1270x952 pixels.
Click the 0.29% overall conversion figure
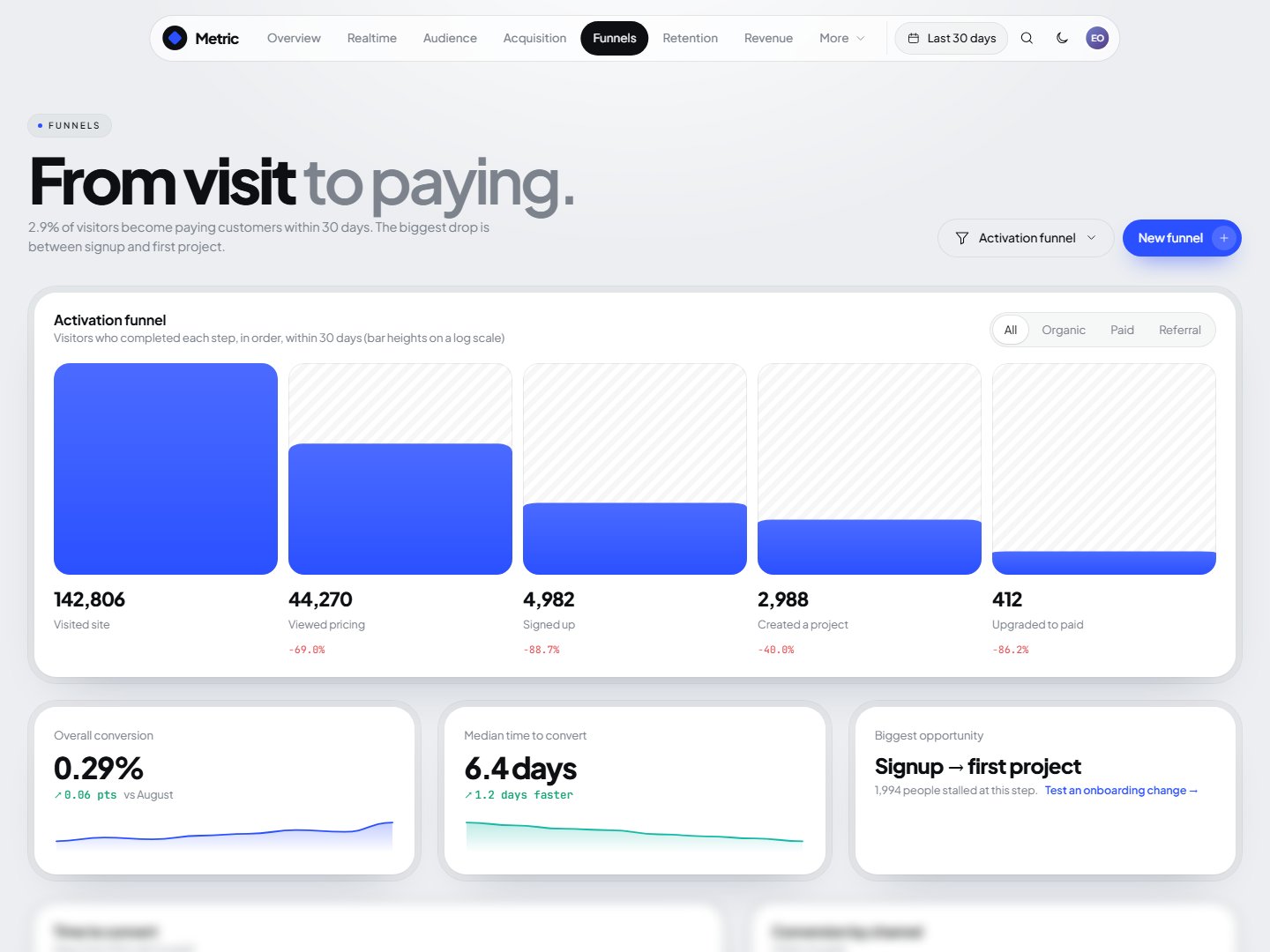pos(99,769)
